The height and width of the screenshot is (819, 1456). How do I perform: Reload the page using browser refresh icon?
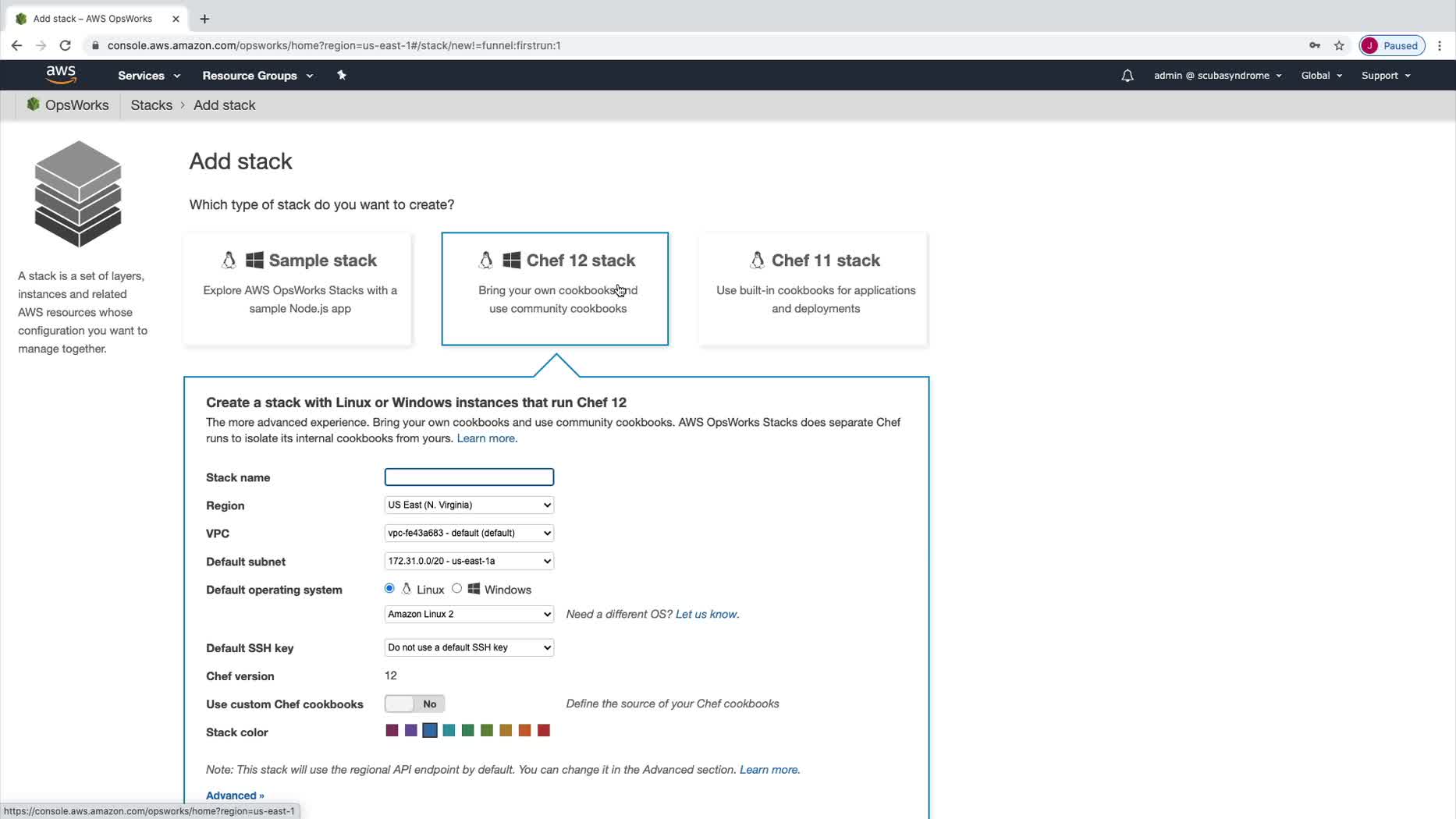(x=66, y=45)
